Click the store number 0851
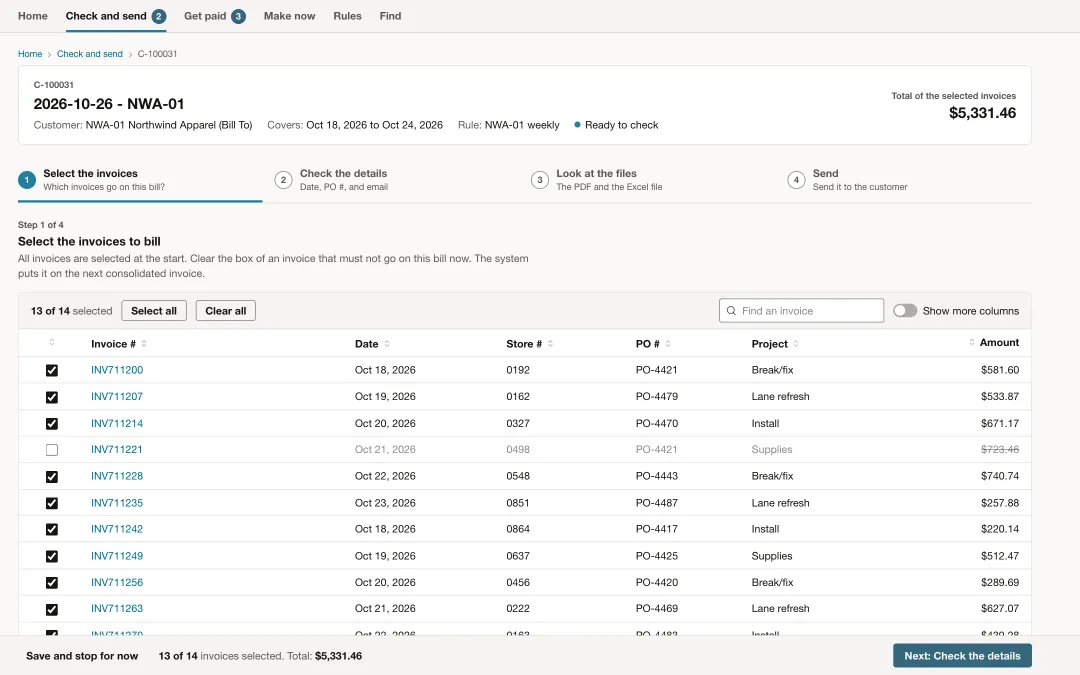The height and width of the screenshot is (675, 1080). point(518,503)
